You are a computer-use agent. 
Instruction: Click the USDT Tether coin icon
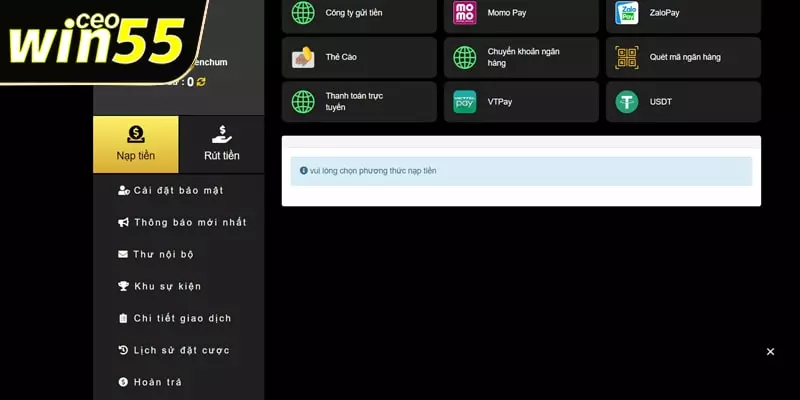click(627, 102)
